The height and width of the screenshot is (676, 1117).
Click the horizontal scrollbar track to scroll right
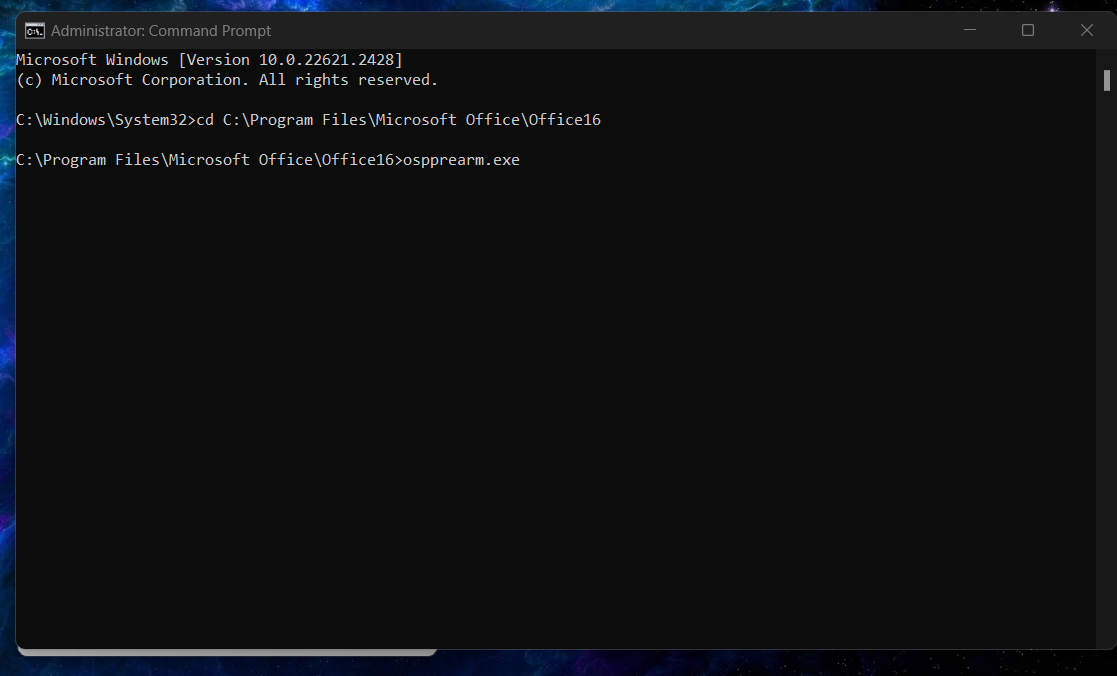(x=700, y=650)
